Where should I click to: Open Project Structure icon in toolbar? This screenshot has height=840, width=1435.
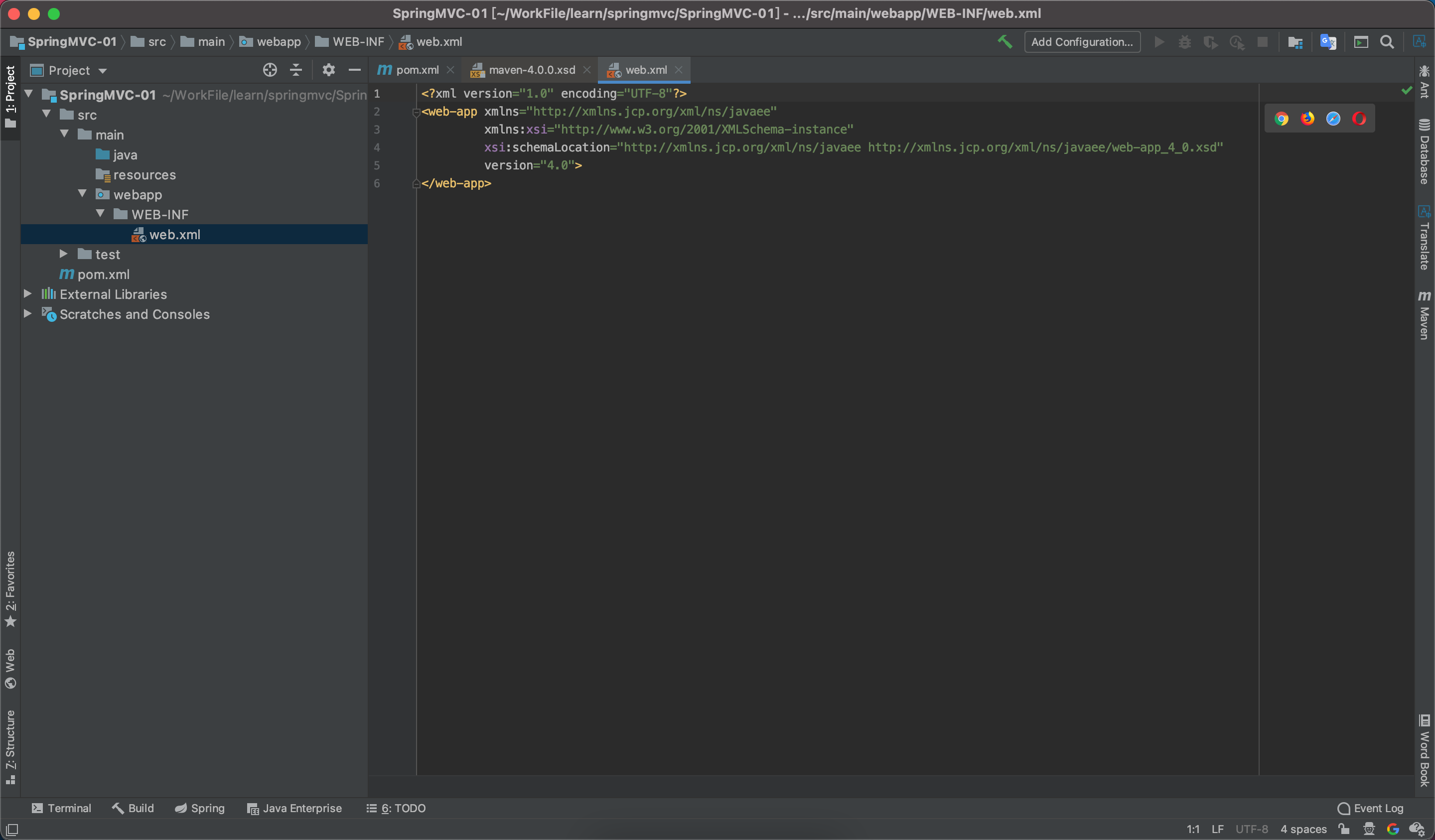[x=1295, y=42]
